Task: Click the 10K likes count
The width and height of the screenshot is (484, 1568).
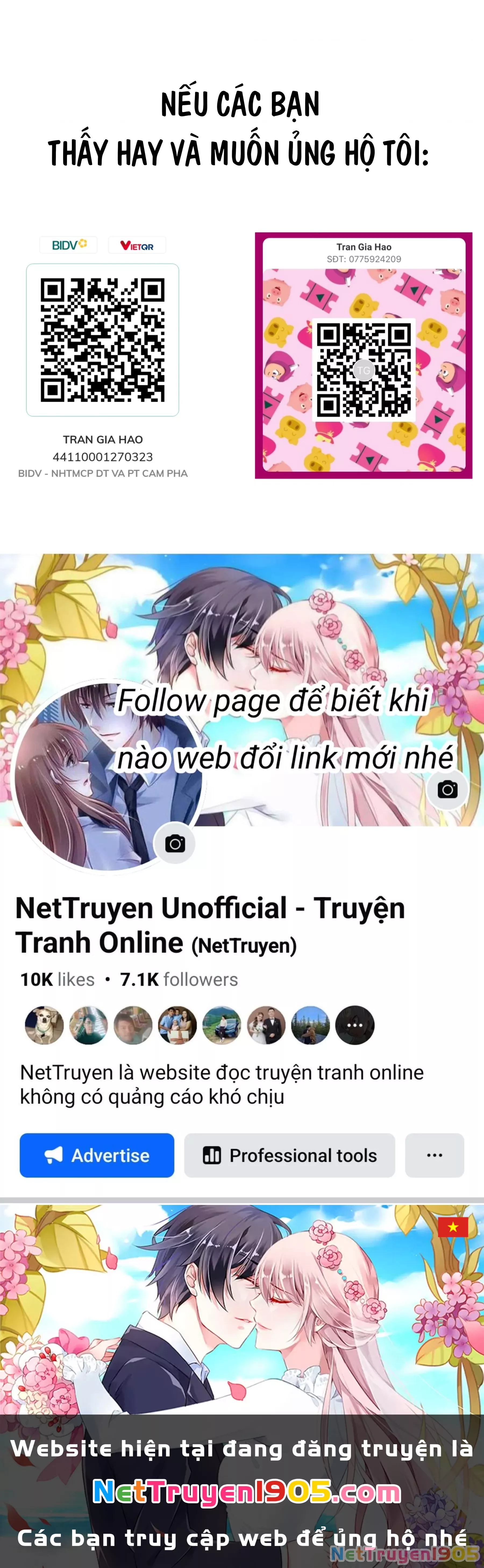Action: click(57, 979)
